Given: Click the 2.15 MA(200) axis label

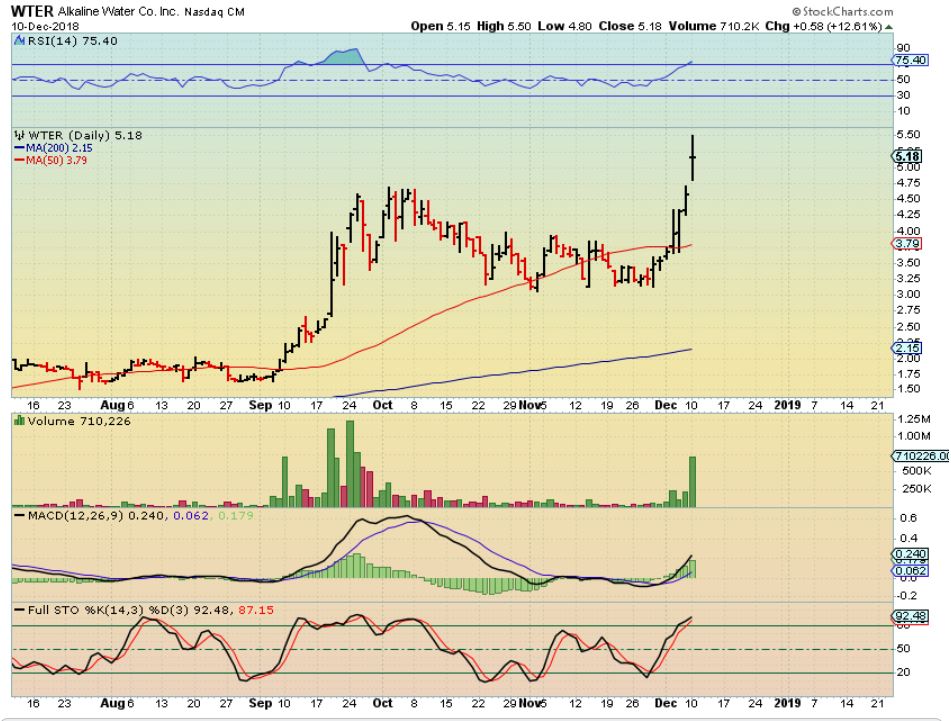Looking at the screenshot, I should coord(907,348).
